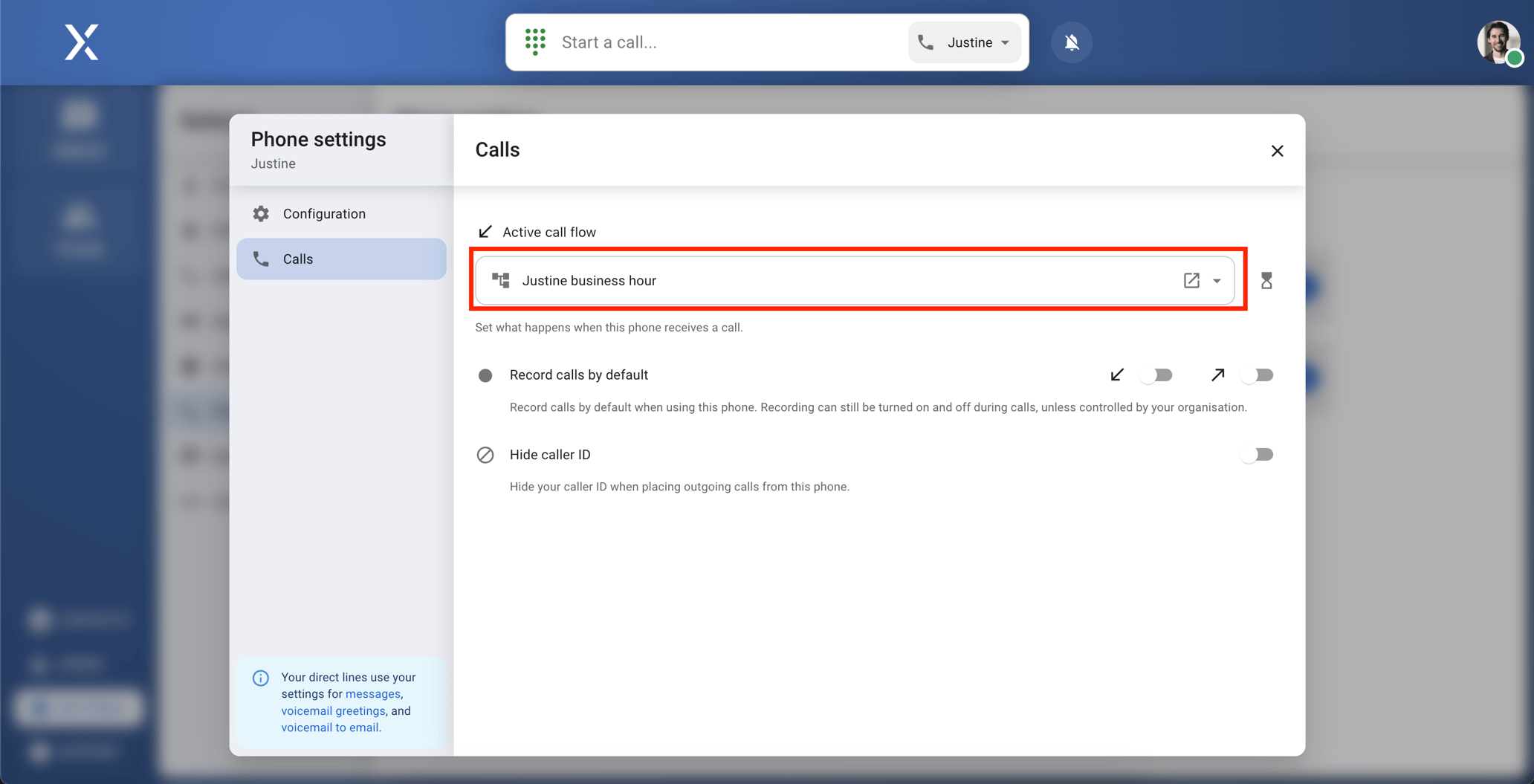
Task: Open call flow in external editor icon
Action: pyautogui.click(x=1191, y=281)
